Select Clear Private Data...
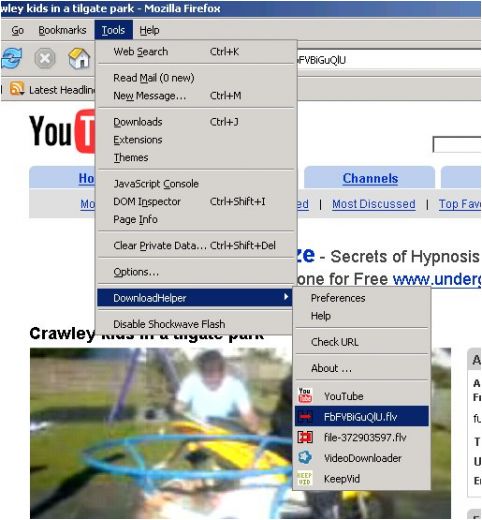The width and height of the screenshot is (482, 520). point(196,246)
